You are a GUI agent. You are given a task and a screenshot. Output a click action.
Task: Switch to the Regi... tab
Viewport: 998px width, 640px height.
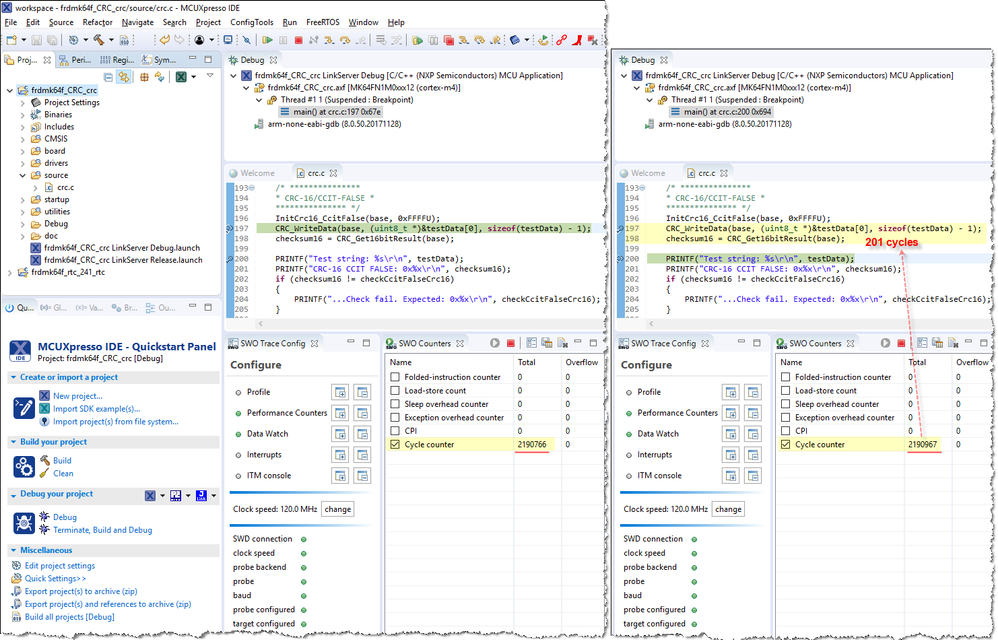(116, 60)
